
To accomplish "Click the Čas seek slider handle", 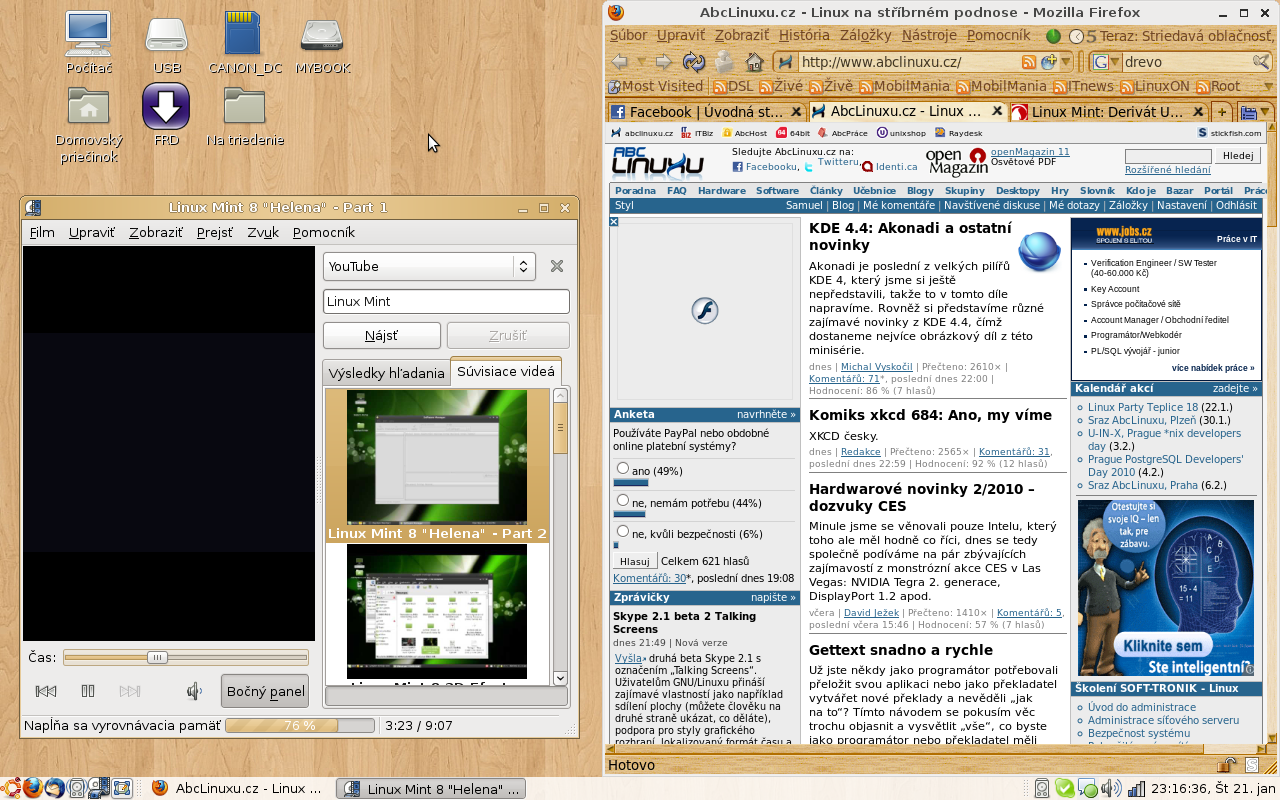I will click(x=157, y=657).
